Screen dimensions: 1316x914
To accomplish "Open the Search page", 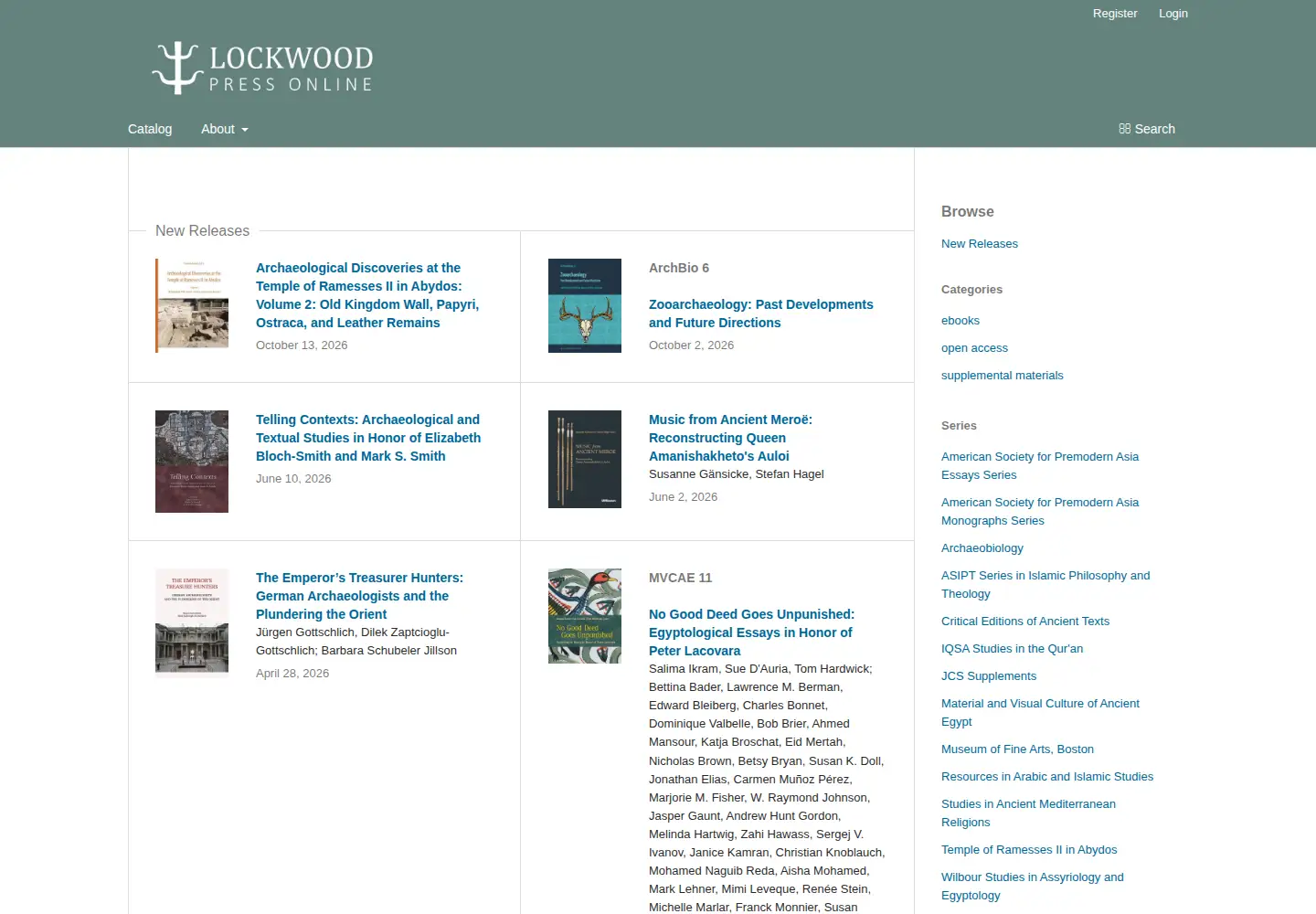I will coord(1147,129).
